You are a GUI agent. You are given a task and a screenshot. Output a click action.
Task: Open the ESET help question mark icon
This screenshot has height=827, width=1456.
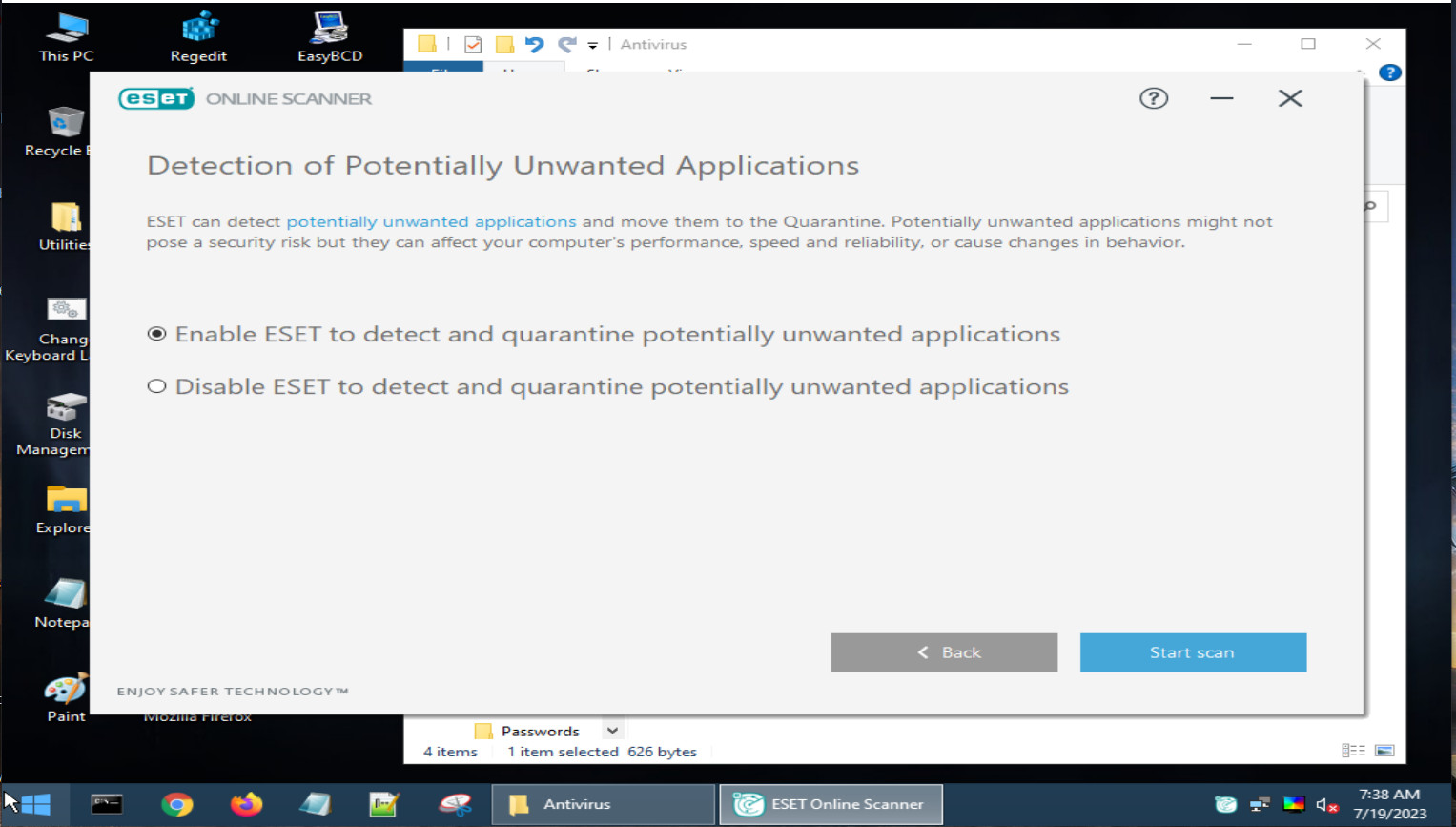pos(1154,98)
